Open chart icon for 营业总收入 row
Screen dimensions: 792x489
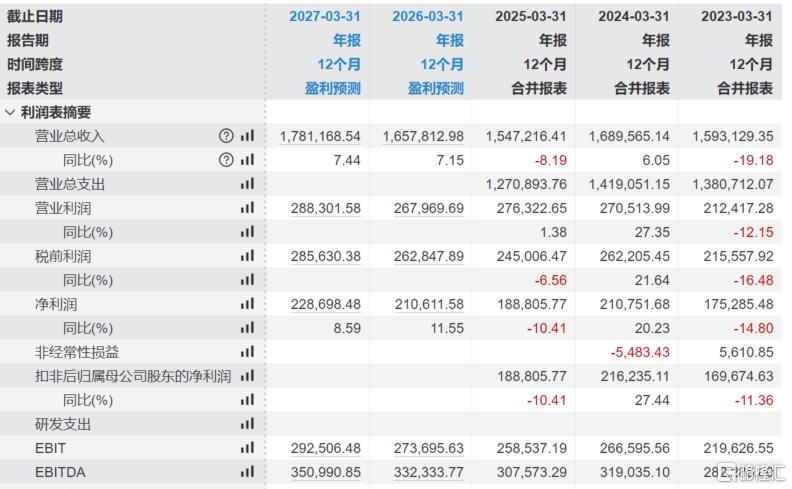tap(247, 136)
